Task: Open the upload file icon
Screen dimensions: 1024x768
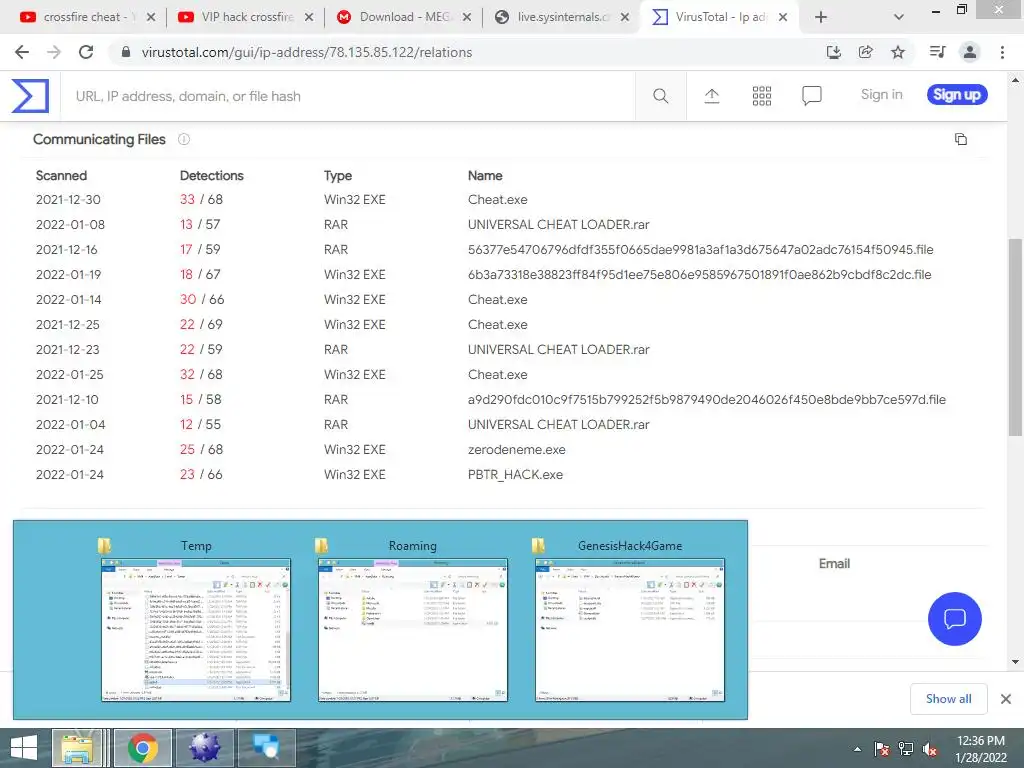Action: coord(712,96)
